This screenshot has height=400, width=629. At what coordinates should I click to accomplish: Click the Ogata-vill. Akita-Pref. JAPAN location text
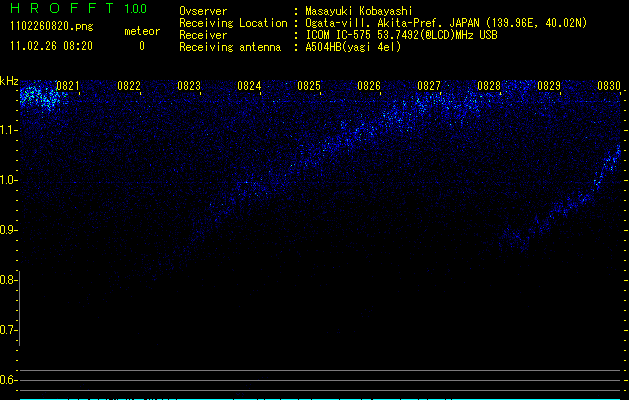click(x=446, y=23)
